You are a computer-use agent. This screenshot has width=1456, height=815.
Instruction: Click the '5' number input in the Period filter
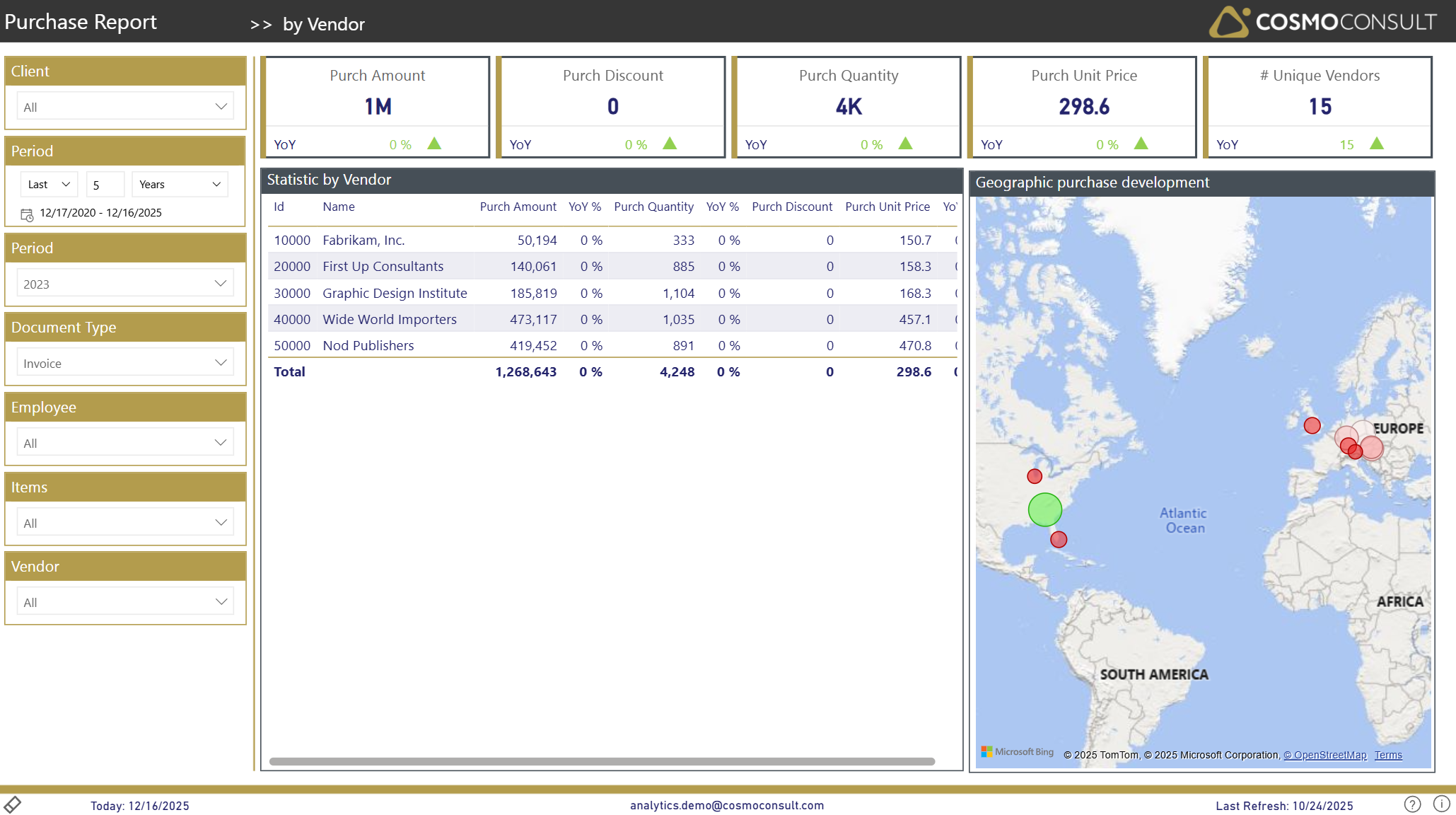[x=105, y=184]
